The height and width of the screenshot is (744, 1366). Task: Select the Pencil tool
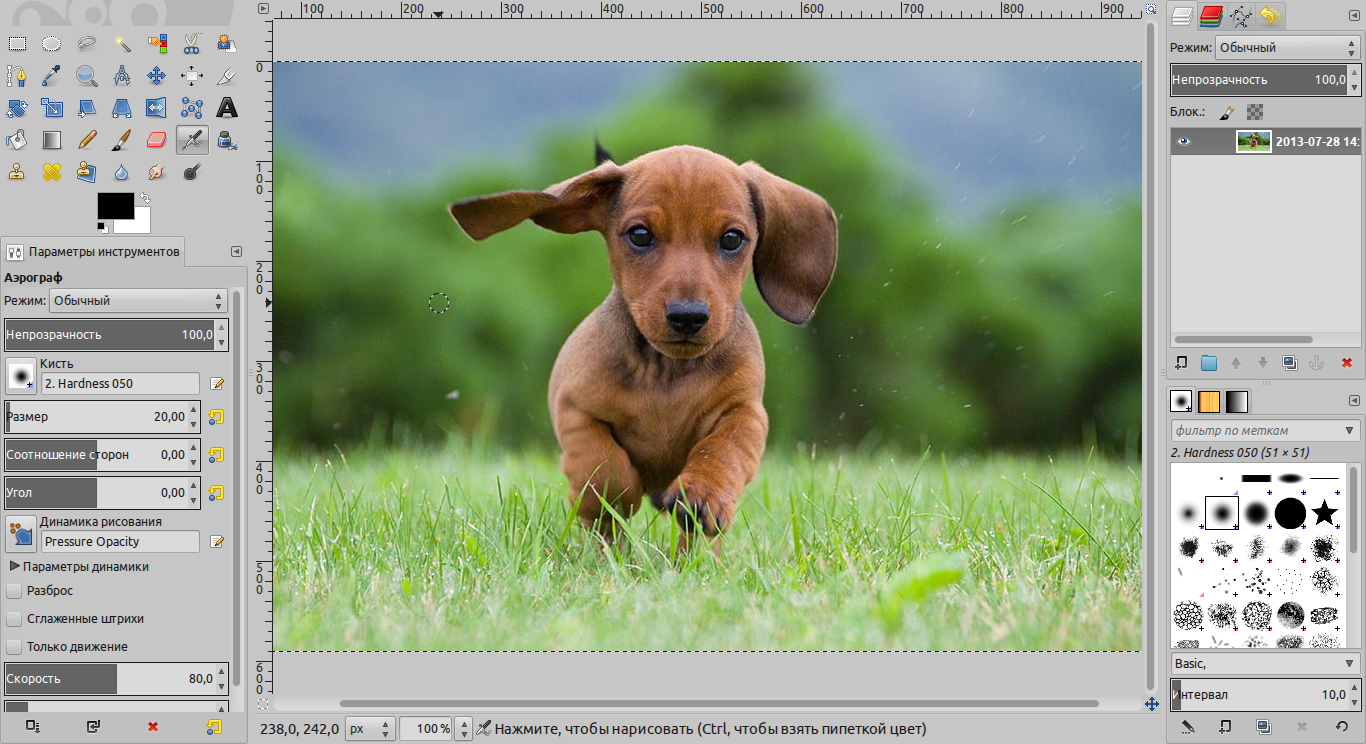click(87, 140)
